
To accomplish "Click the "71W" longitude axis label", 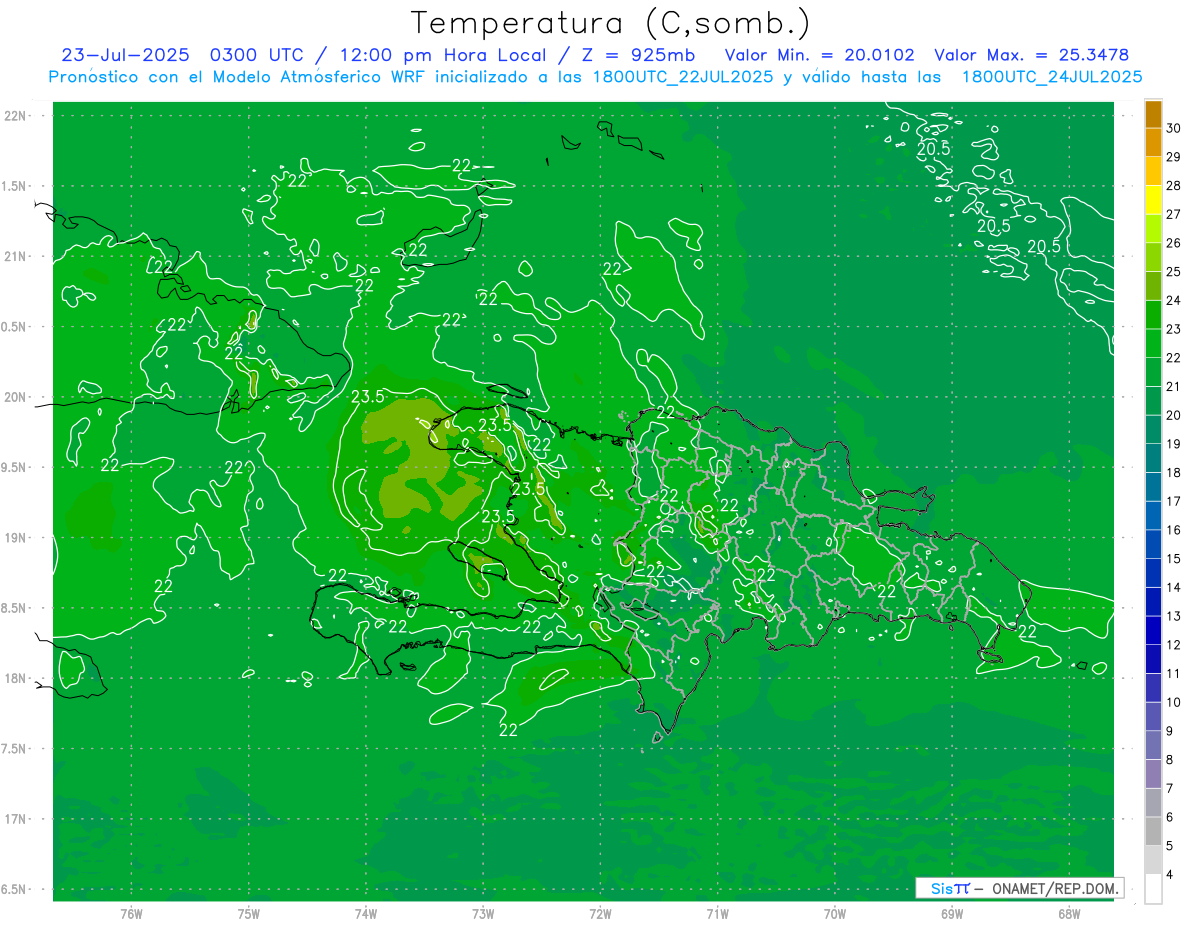I will click(x=717, y=914).
